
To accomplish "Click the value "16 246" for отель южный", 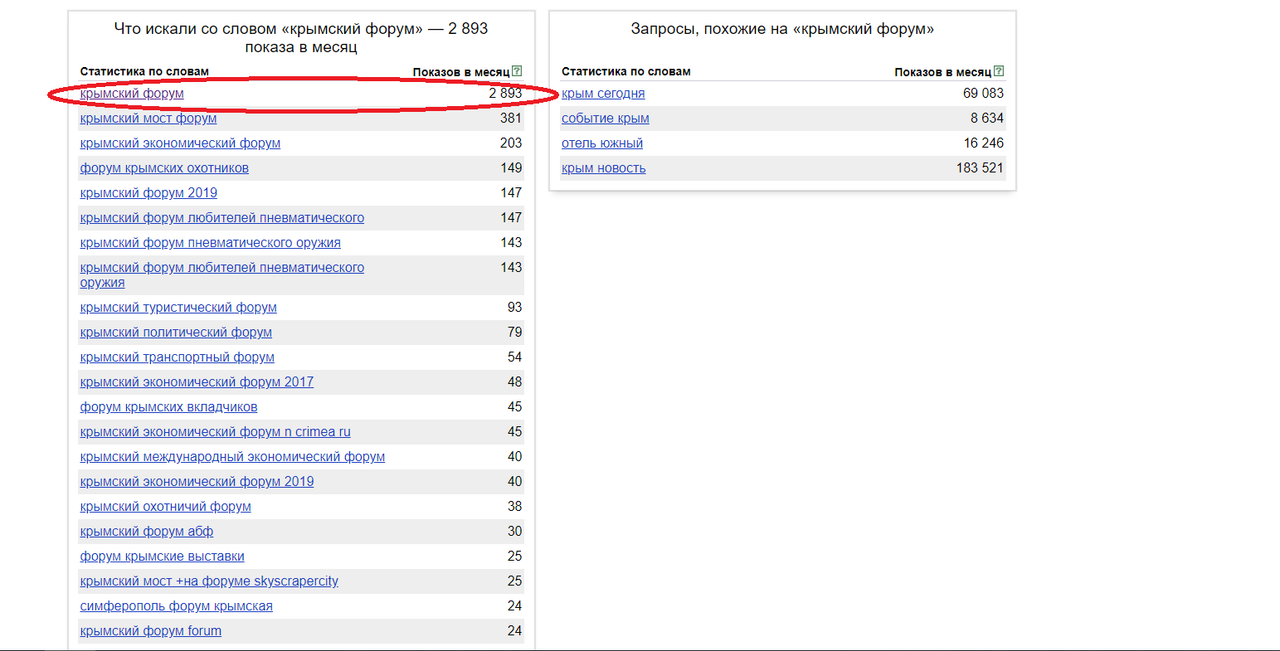I will click(983, 143).
